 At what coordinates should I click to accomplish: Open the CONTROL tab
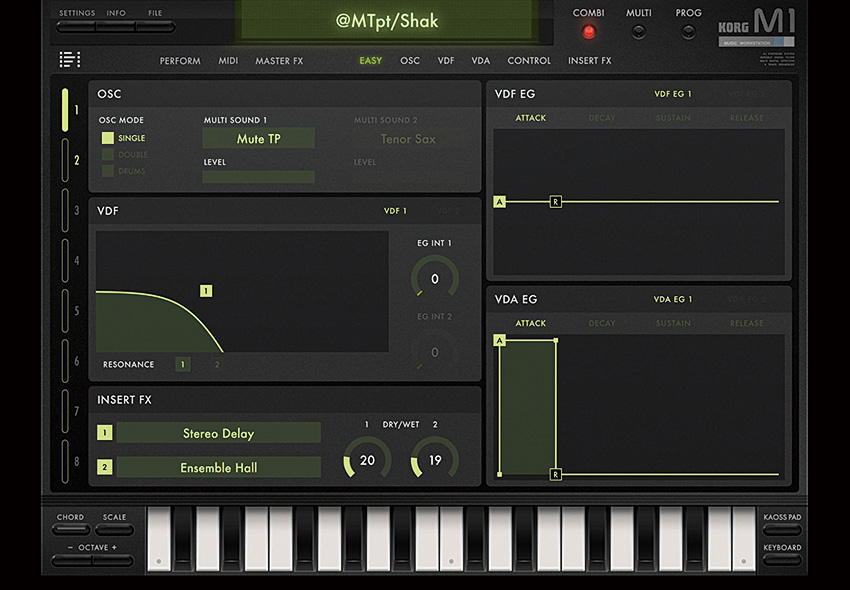[x=529, y=61]
